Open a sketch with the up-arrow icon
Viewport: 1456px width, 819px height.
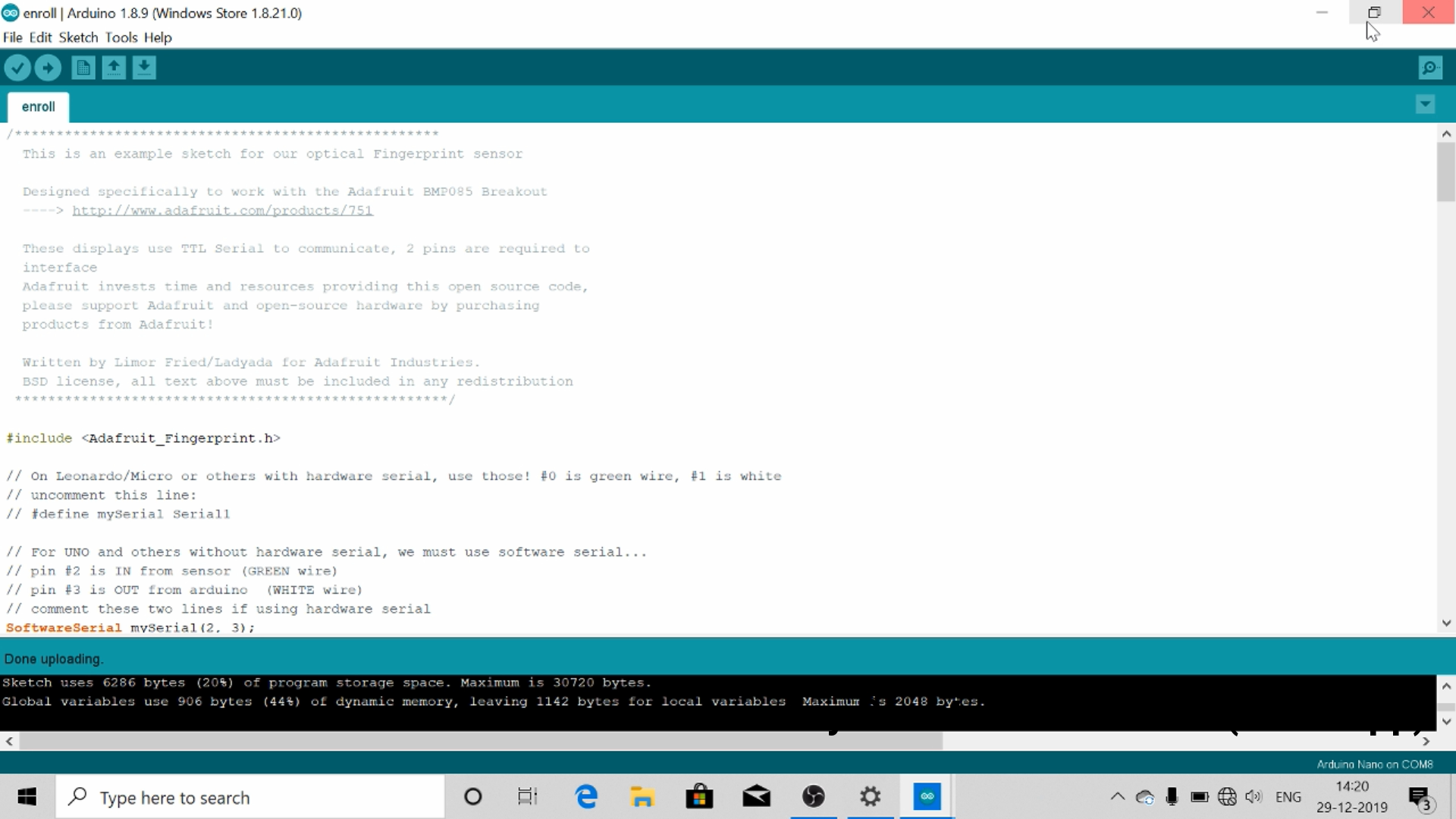click(x=114, y=68)
